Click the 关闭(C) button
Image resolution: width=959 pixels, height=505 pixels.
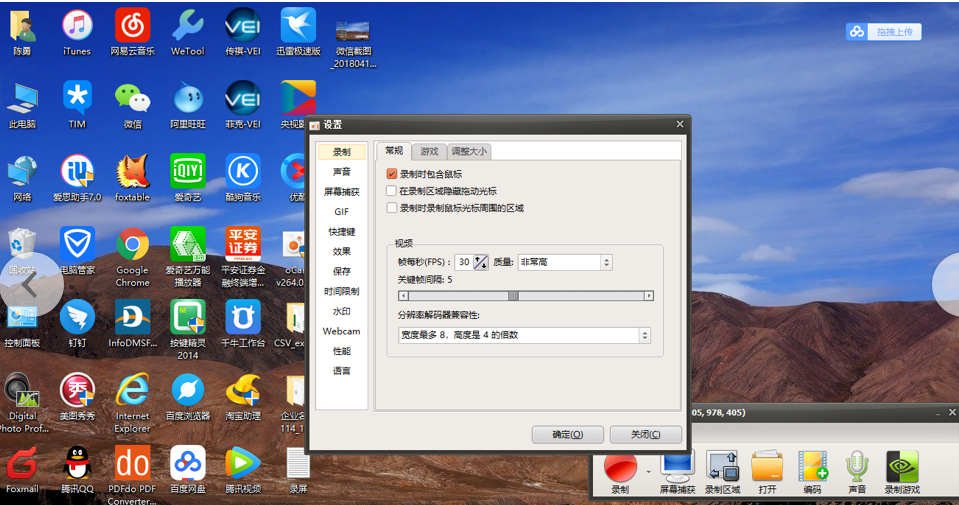[x=645, y=435]
